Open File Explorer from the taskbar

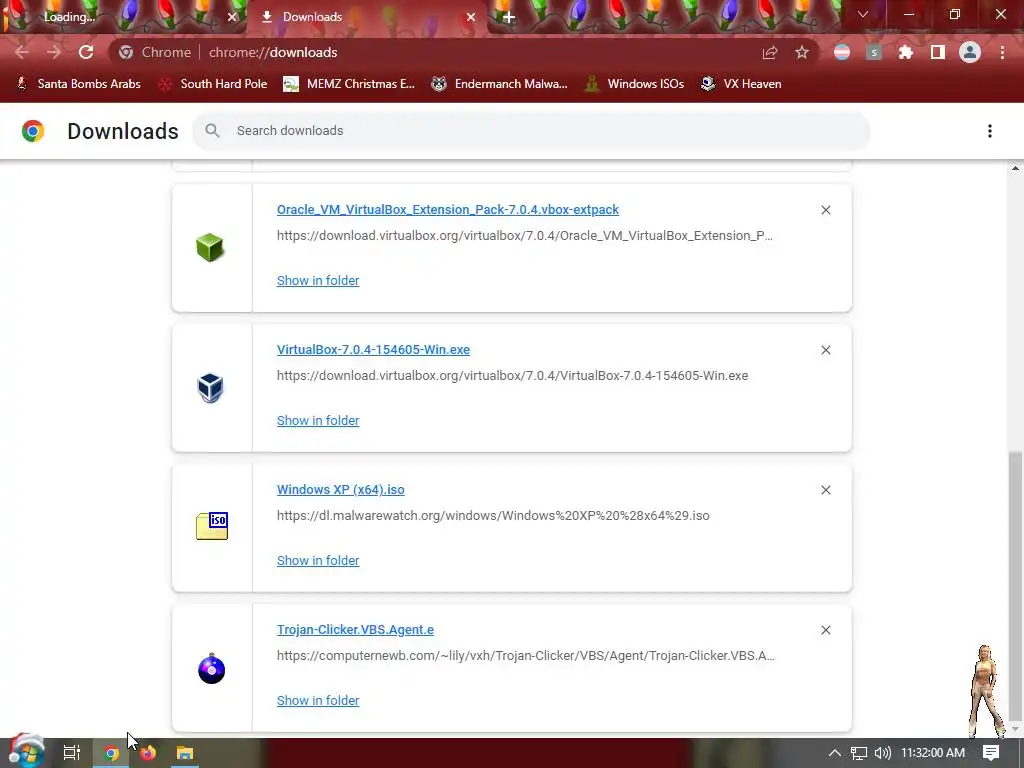[185, 753]
